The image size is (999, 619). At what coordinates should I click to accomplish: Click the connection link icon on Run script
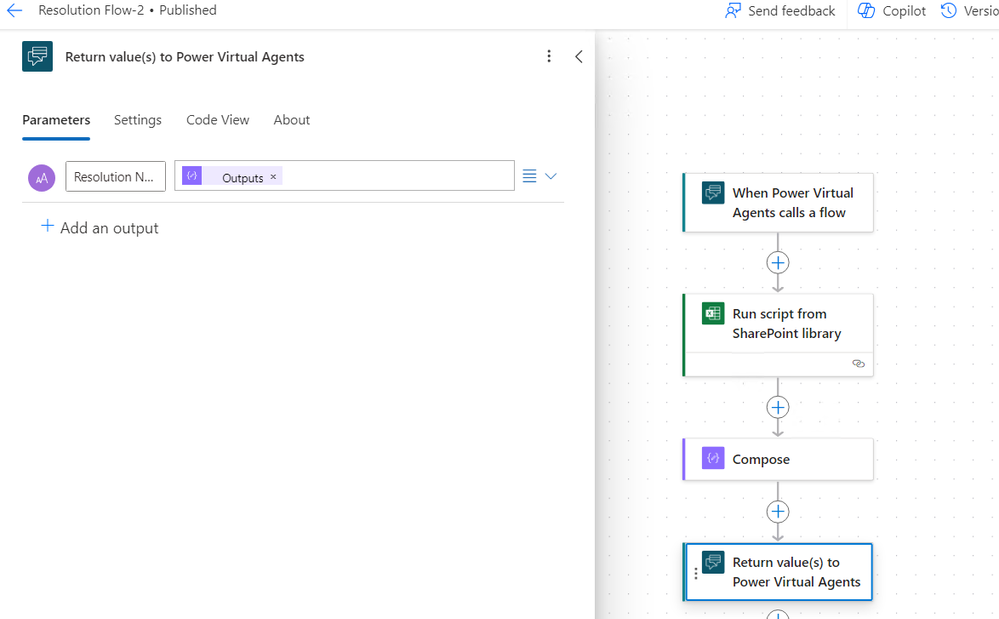point(858,364)
